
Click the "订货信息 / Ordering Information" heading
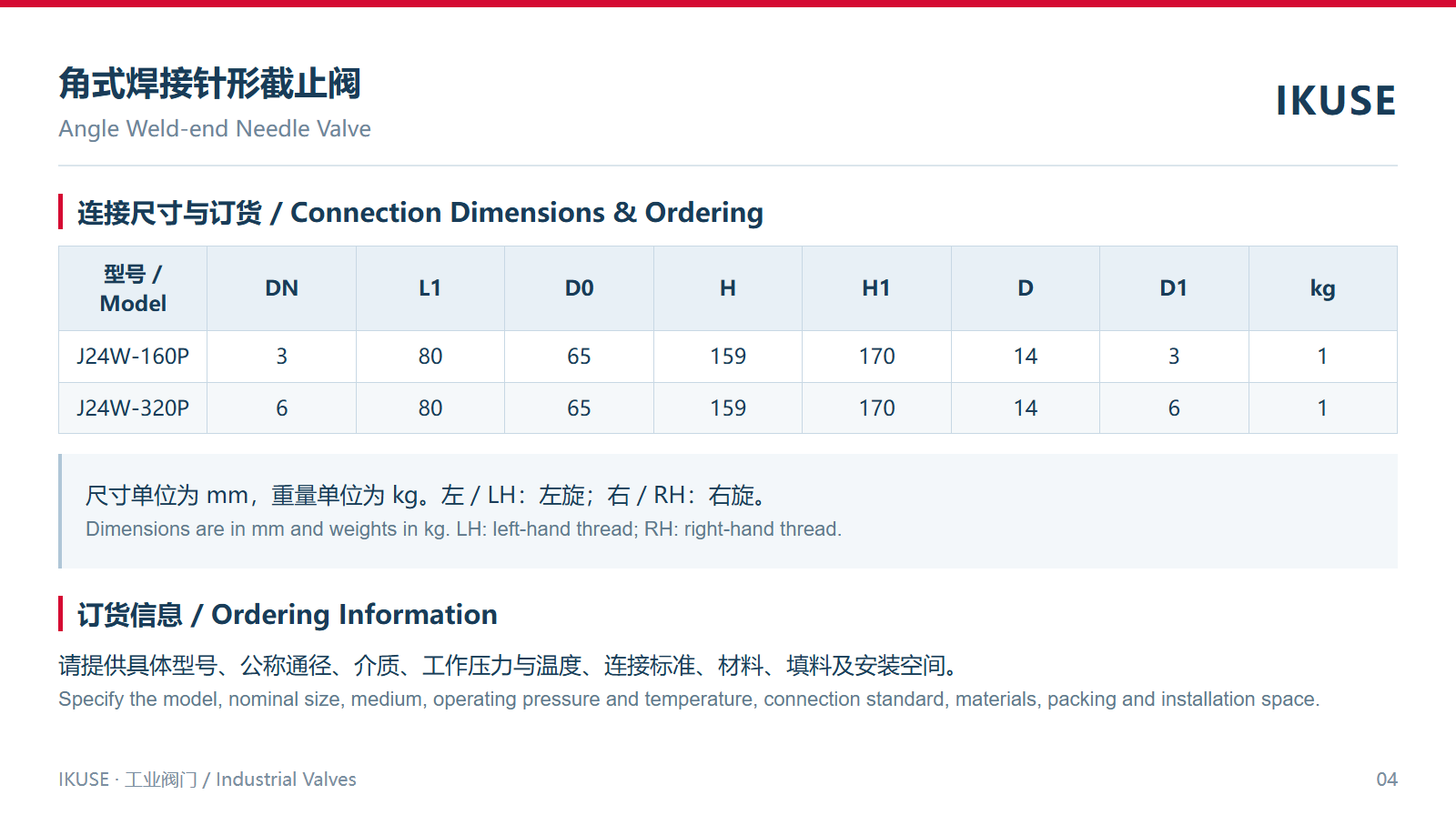[x=288, y=615]
